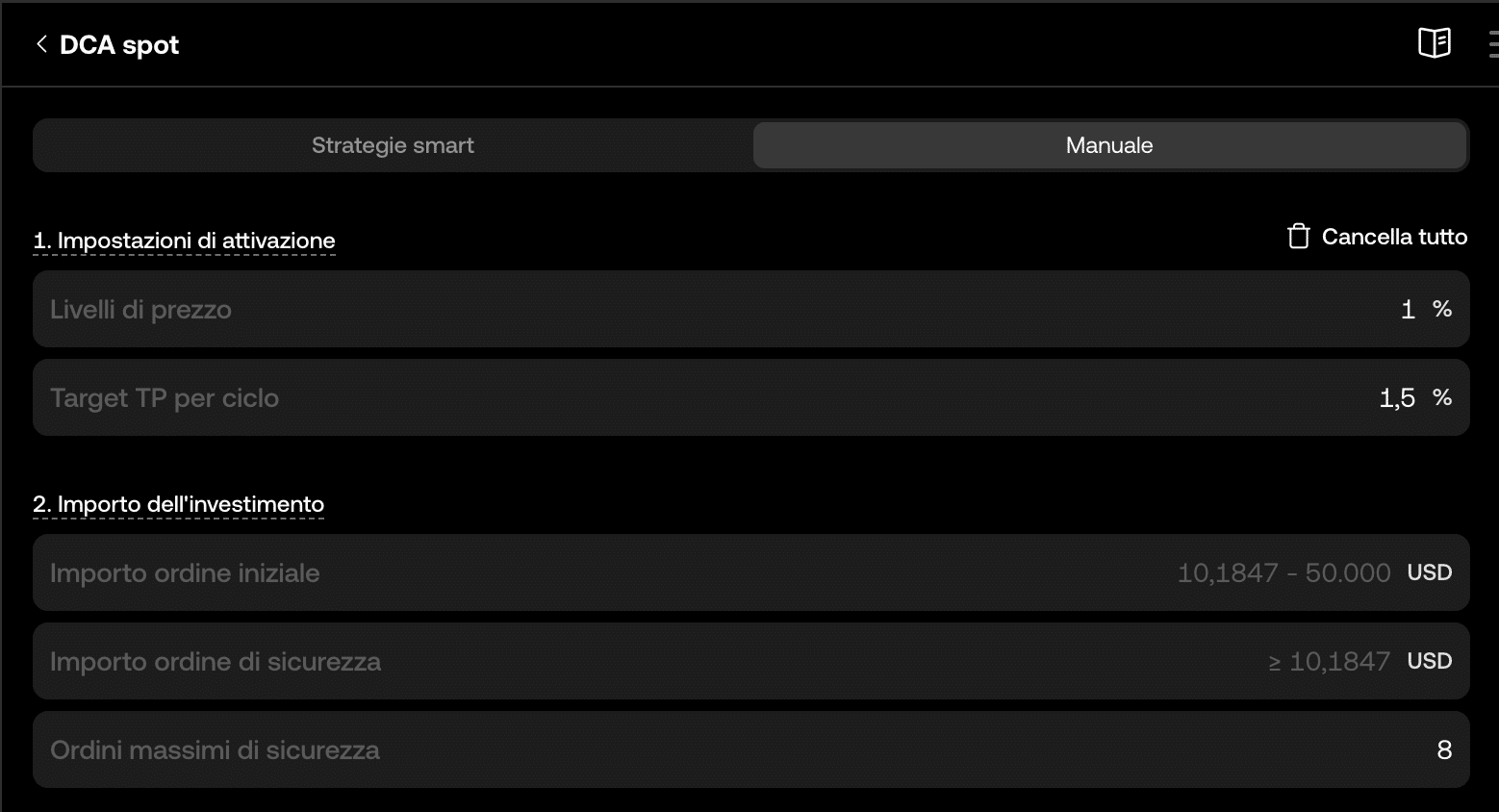This screenshot has width=1499, height=812.
Task: Edit the Ordini massimi di sicurezza field
Action: (x=750, y=749)
